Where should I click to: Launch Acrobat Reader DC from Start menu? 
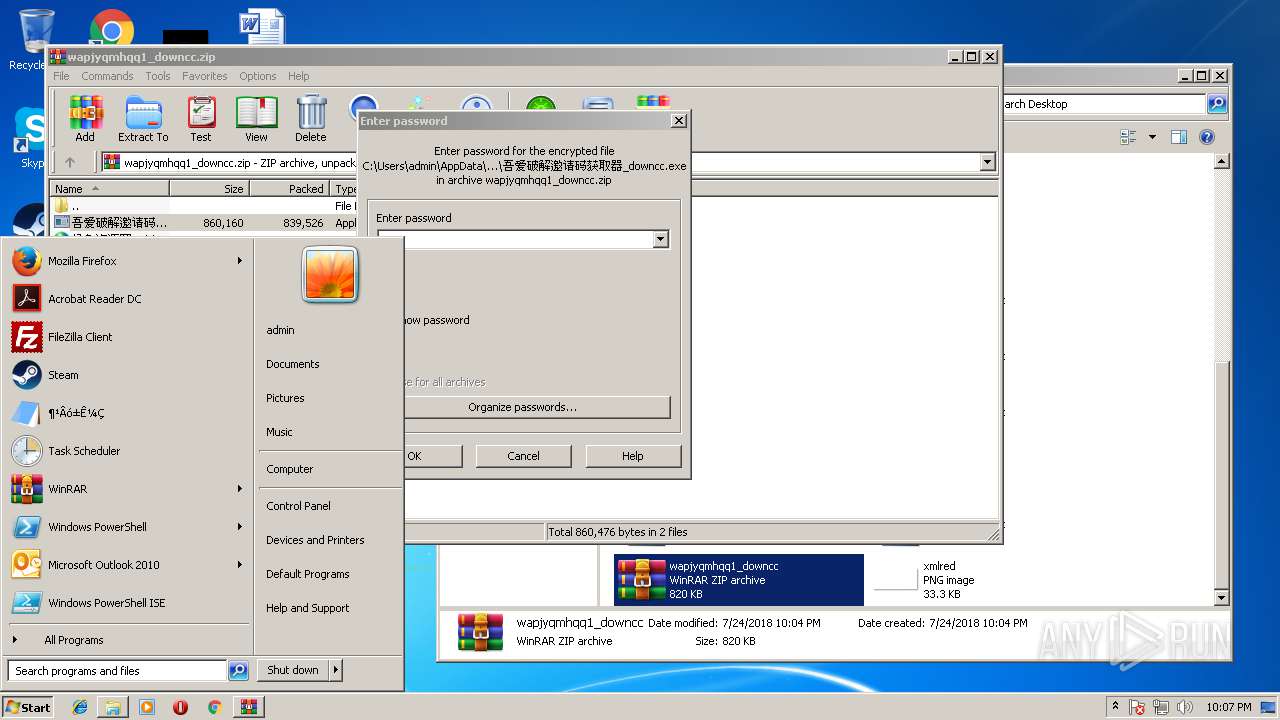click(x=127, y=299)
